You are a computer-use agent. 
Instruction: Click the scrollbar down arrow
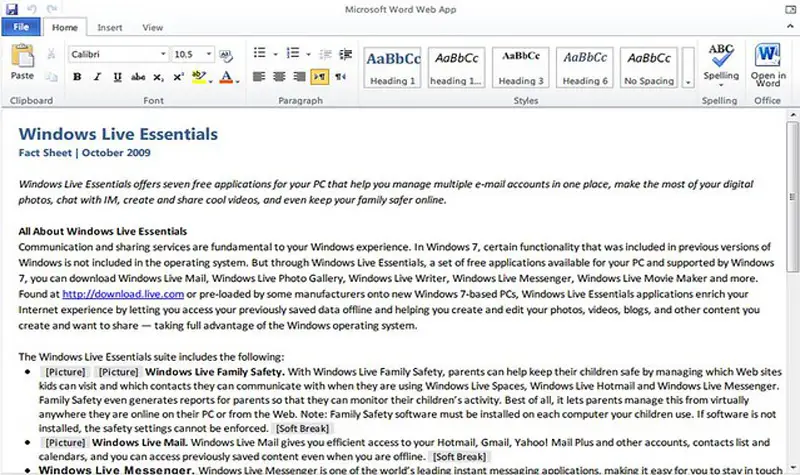coord(792,467)
